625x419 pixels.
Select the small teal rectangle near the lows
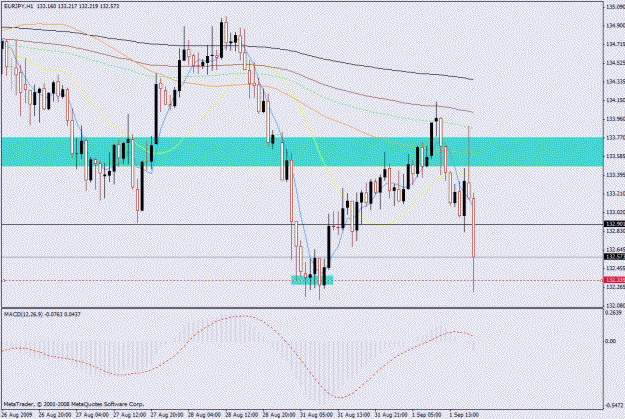point(312,280)
